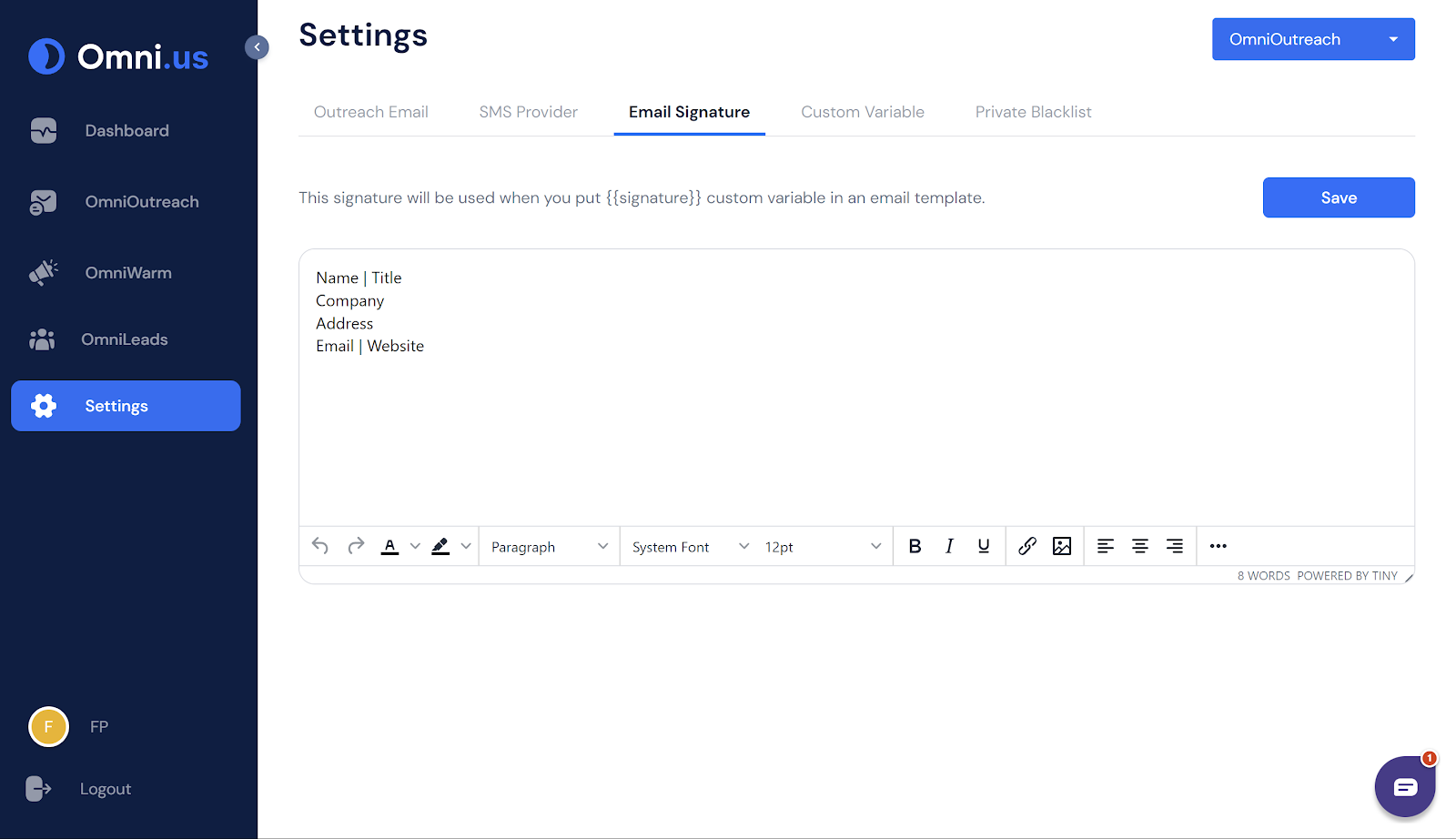Image resolution: width=1456 pixels, height=839 pixels.
Task: Align text left
Action: point(1106,546)
